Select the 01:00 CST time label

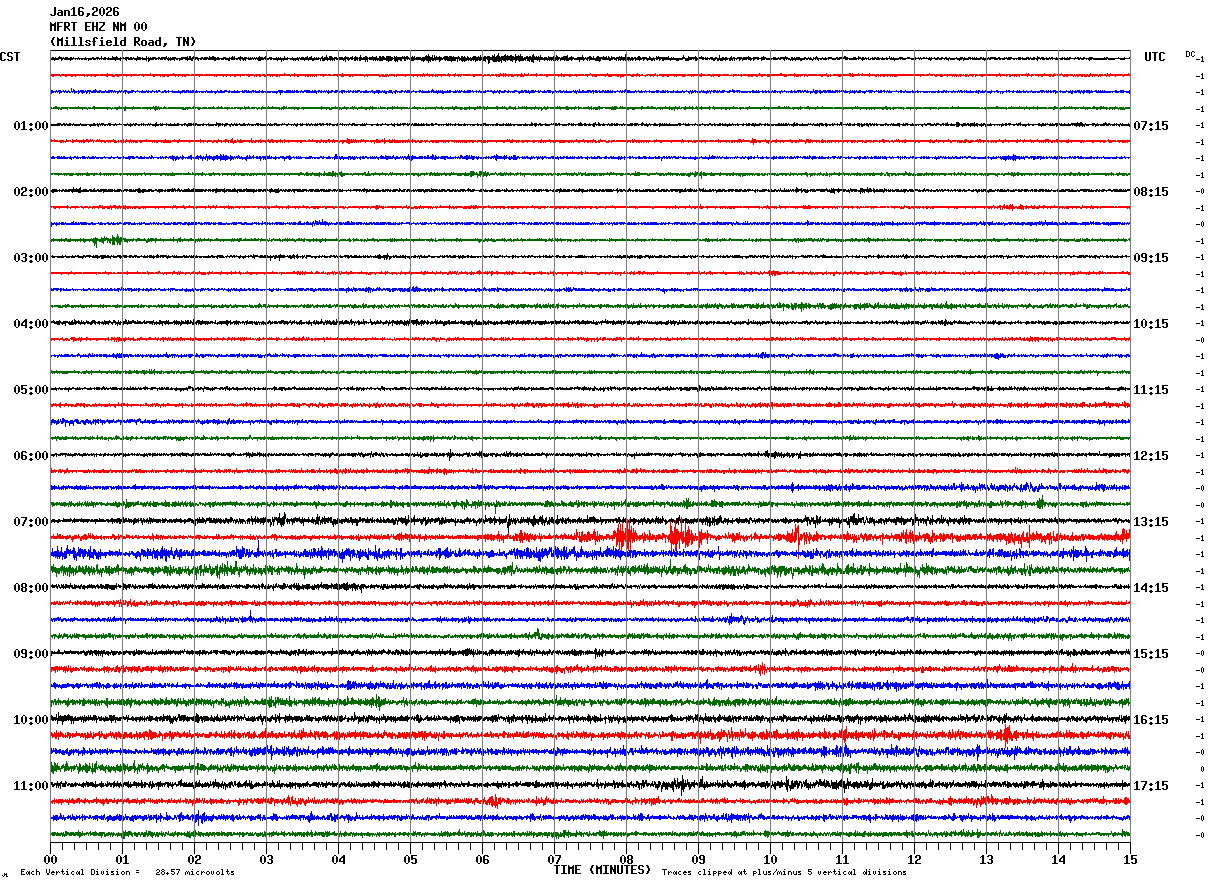(31, 126)
